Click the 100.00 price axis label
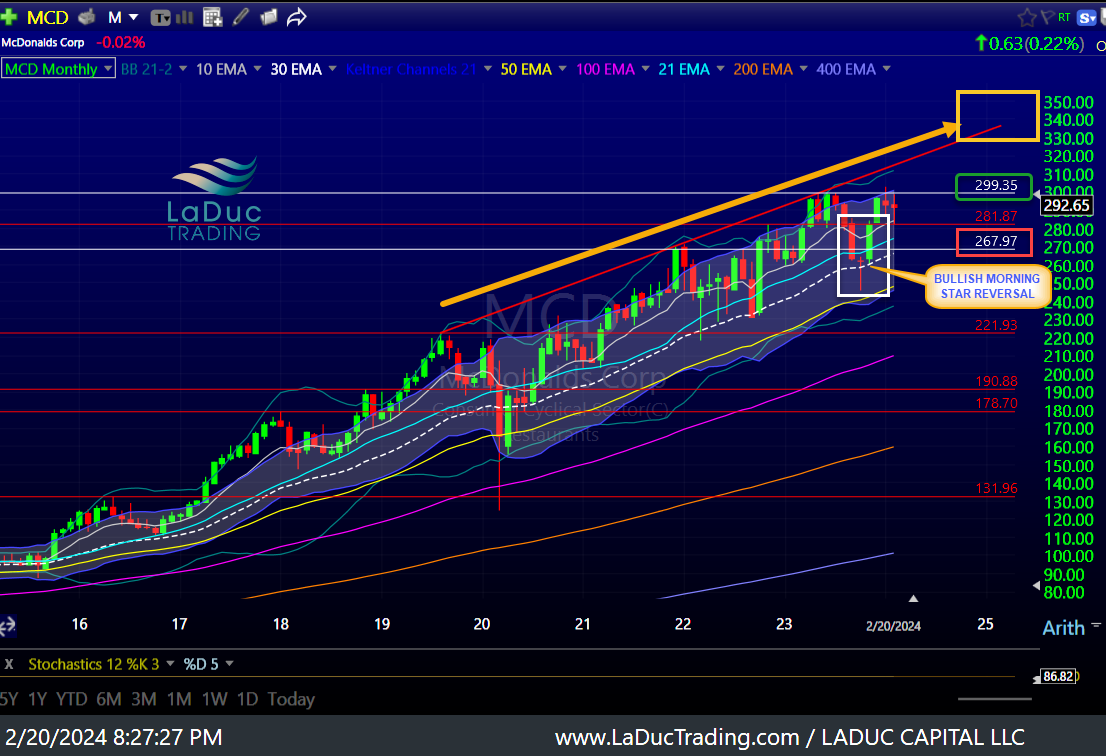 coord(1069,556)
